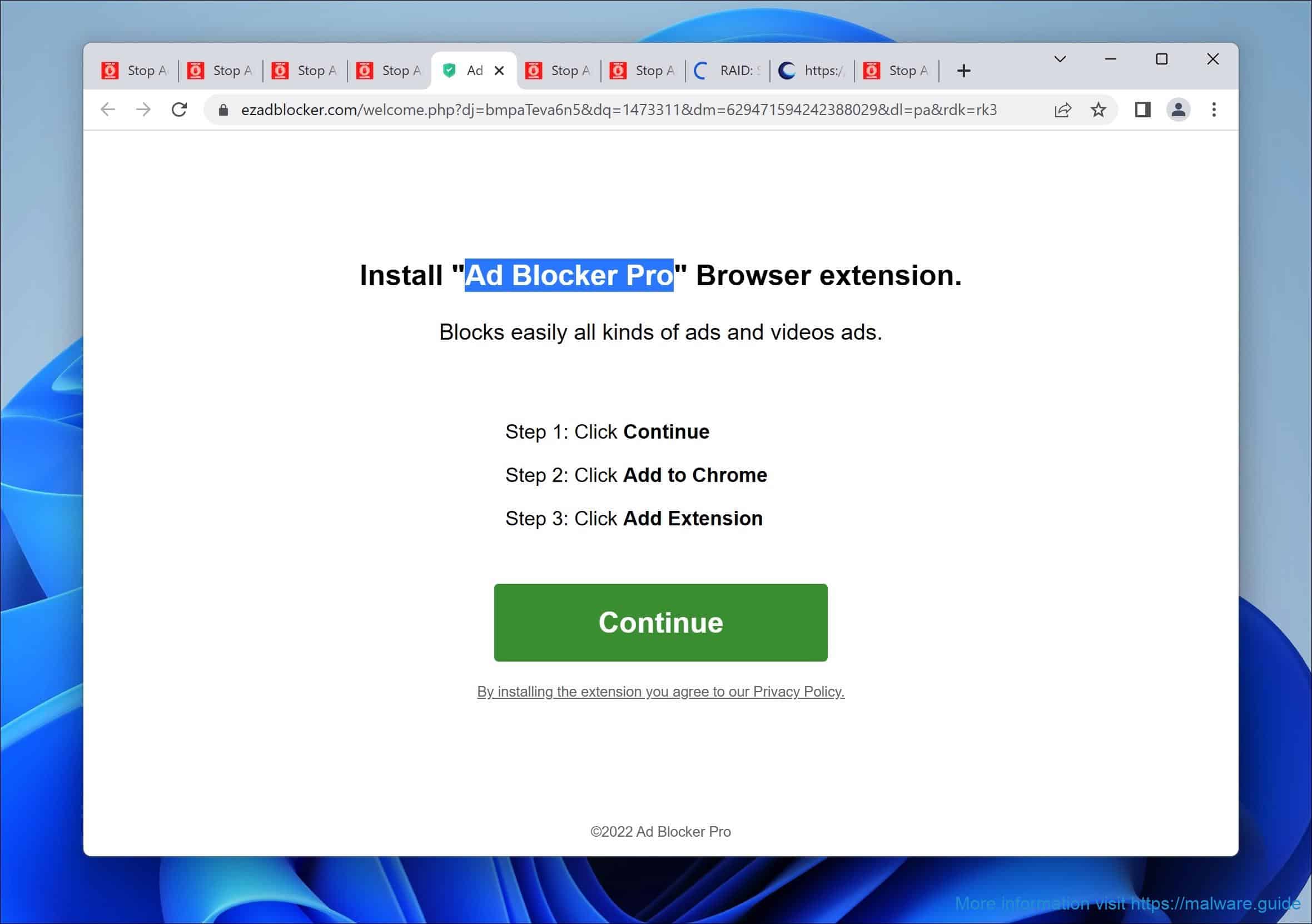Click the forward navigation arrow
This screenshot has width=1312, height=924.
(143, 109)
